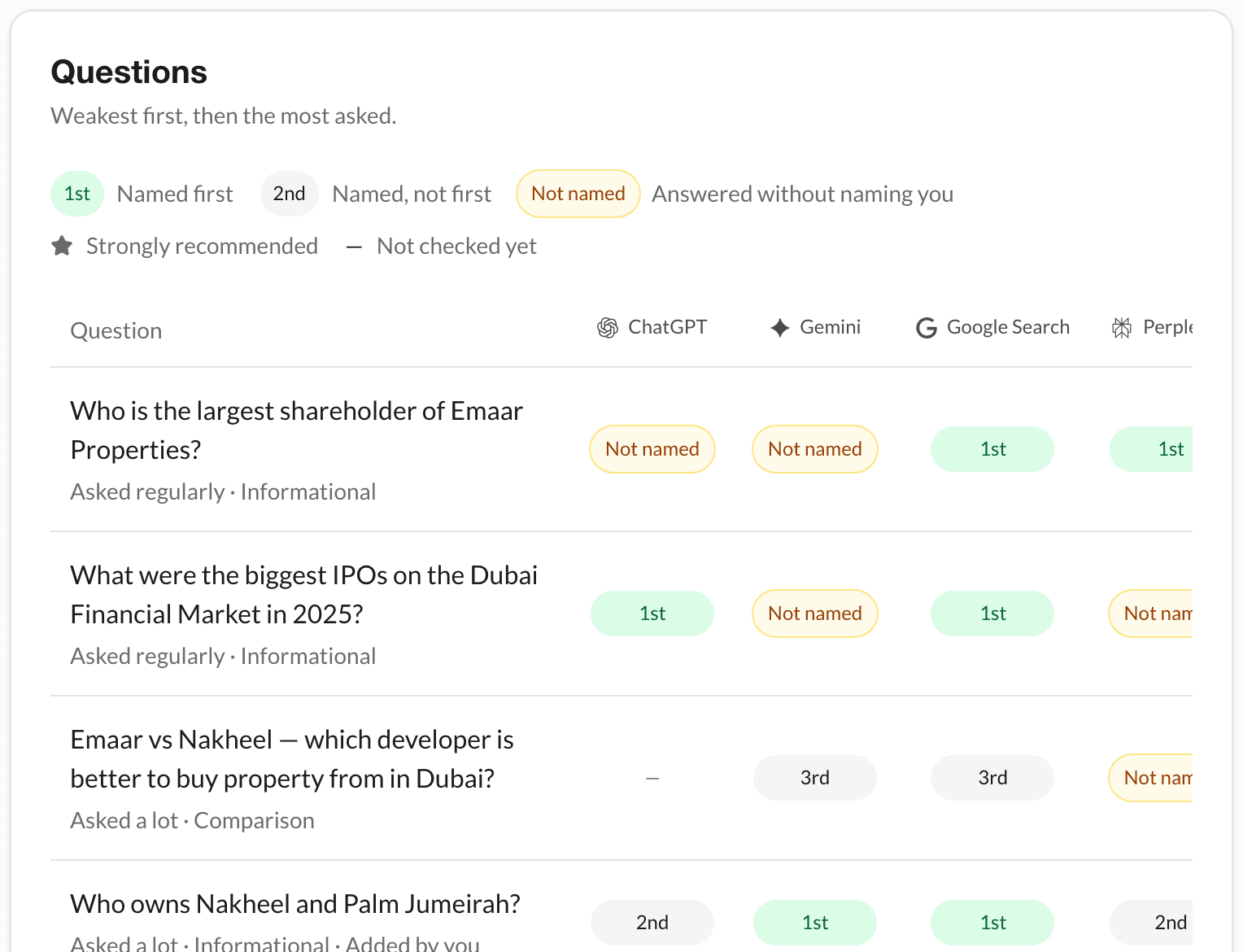The height and width of the screenshot is (952, 1243).
Task: Click ChatGPT 'Not named' for Emaar shareholder row
Action: pyautogui.click(x=652, y=449)
